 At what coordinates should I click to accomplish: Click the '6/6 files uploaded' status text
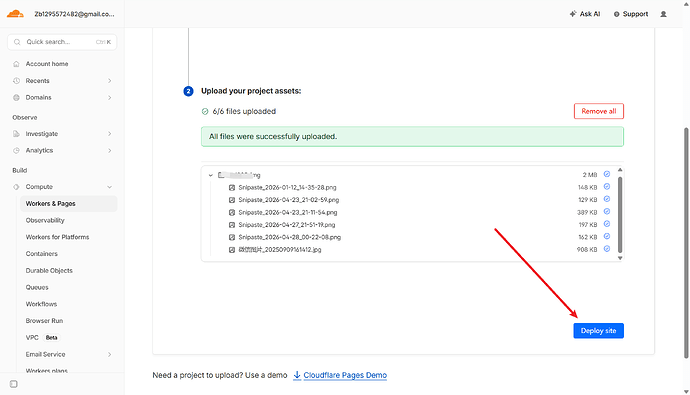click(244, 112)
